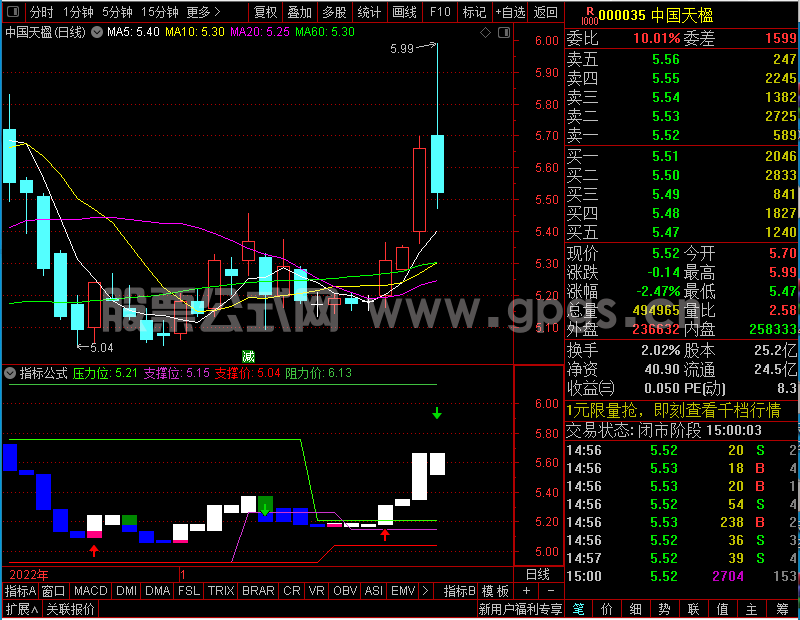Viewport: 800px width, 620px height.
Task: Click the green 减 marker under the chart
Action: coord(248,356)
